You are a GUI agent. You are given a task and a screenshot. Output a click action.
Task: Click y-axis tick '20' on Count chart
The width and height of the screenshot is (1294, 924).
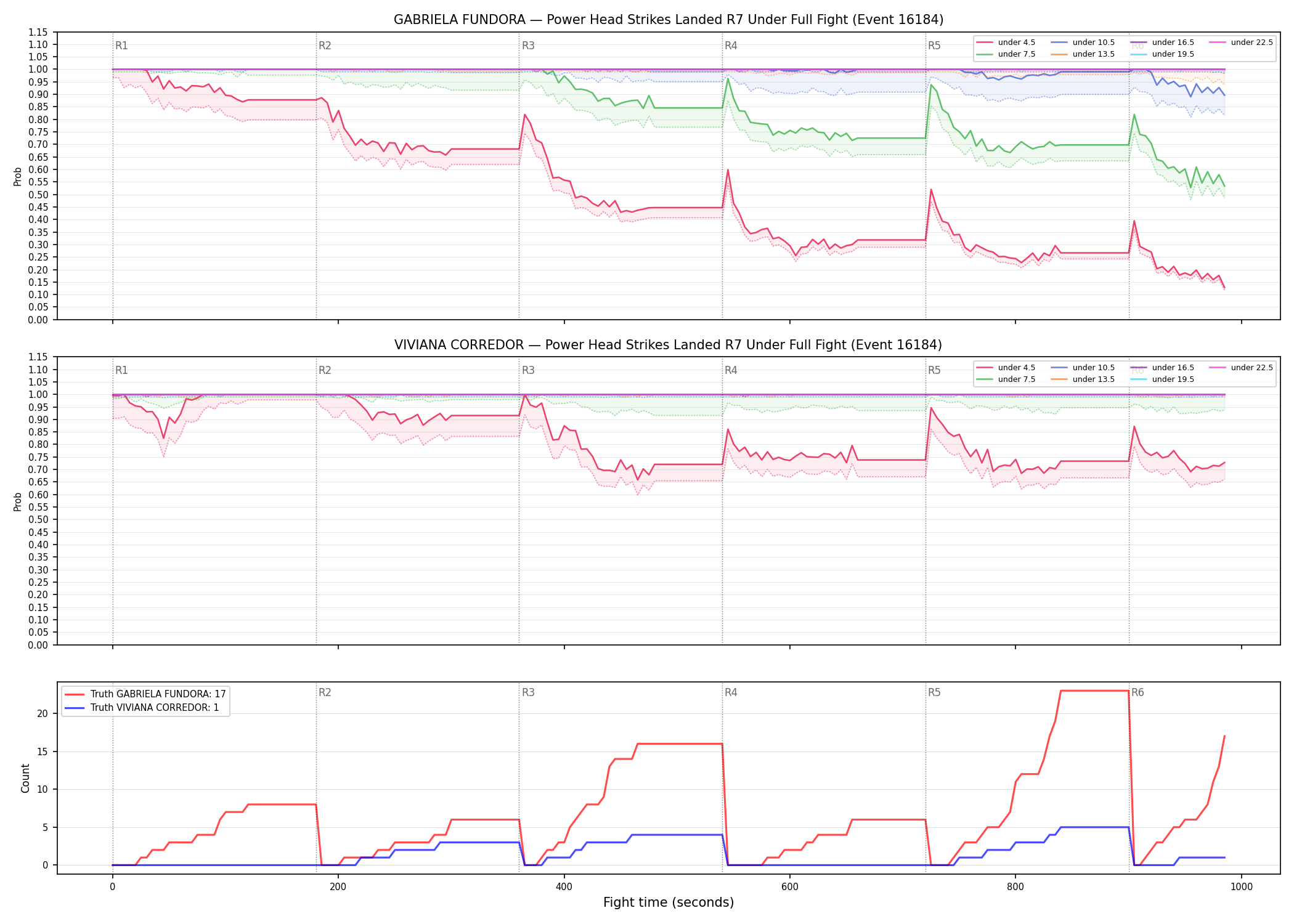(43, 713)
